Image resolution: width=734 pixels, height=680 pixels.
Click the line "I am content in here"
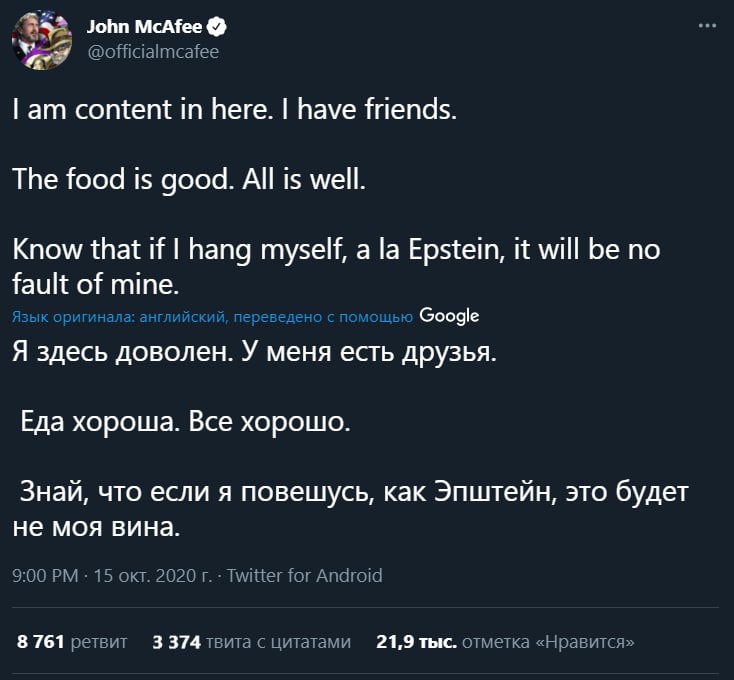[234, 112]
